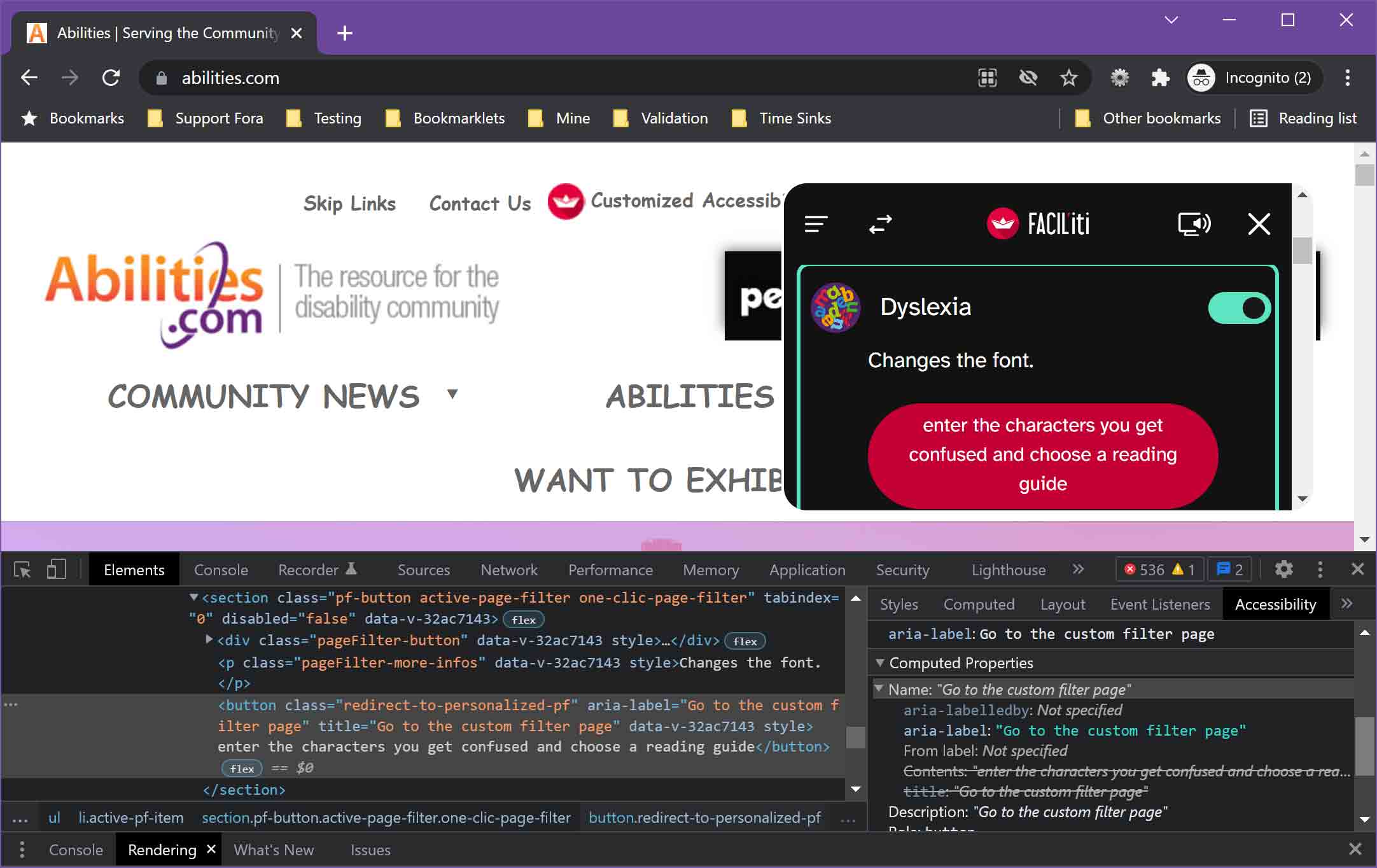This screenshot has width=1377, height=868.
Task: Open the Lighthouse tab
Action: pos(1008,570)
